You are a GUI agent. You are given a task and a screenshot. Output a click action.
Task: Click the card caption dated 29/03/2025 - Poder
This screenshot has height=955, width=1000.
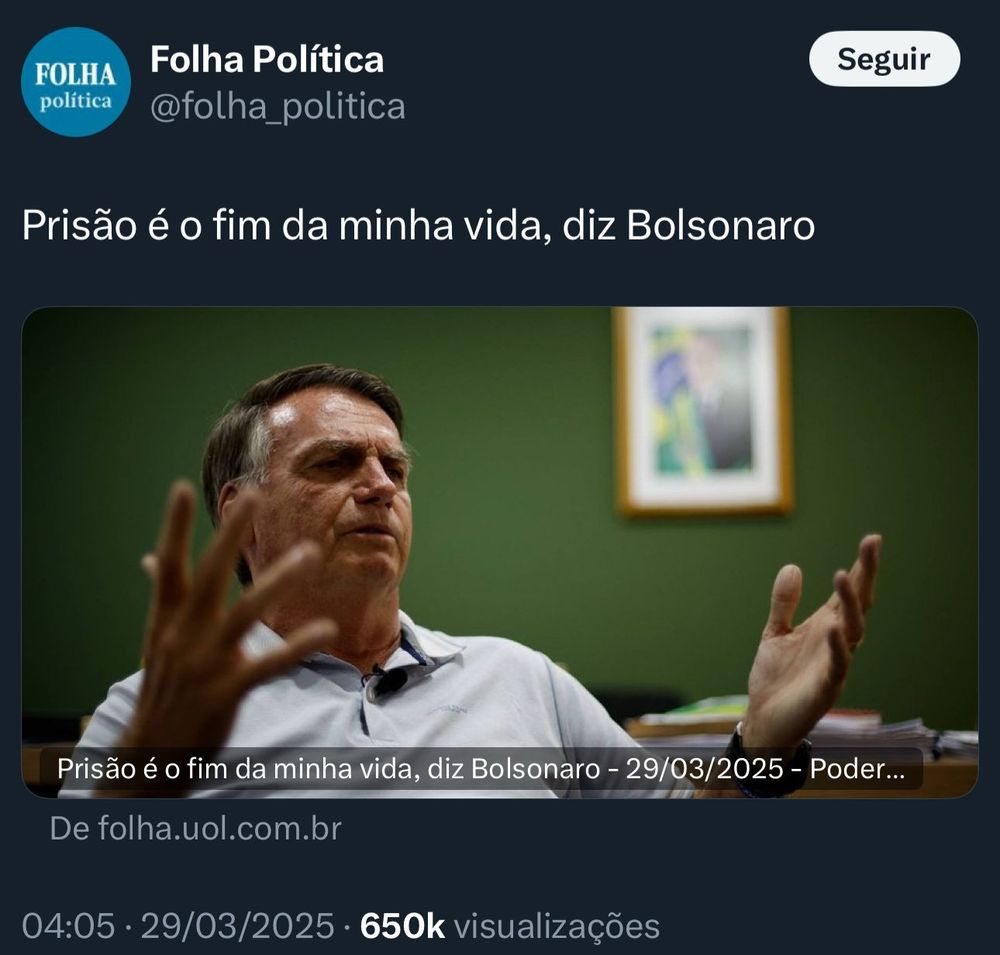[481, 769]
